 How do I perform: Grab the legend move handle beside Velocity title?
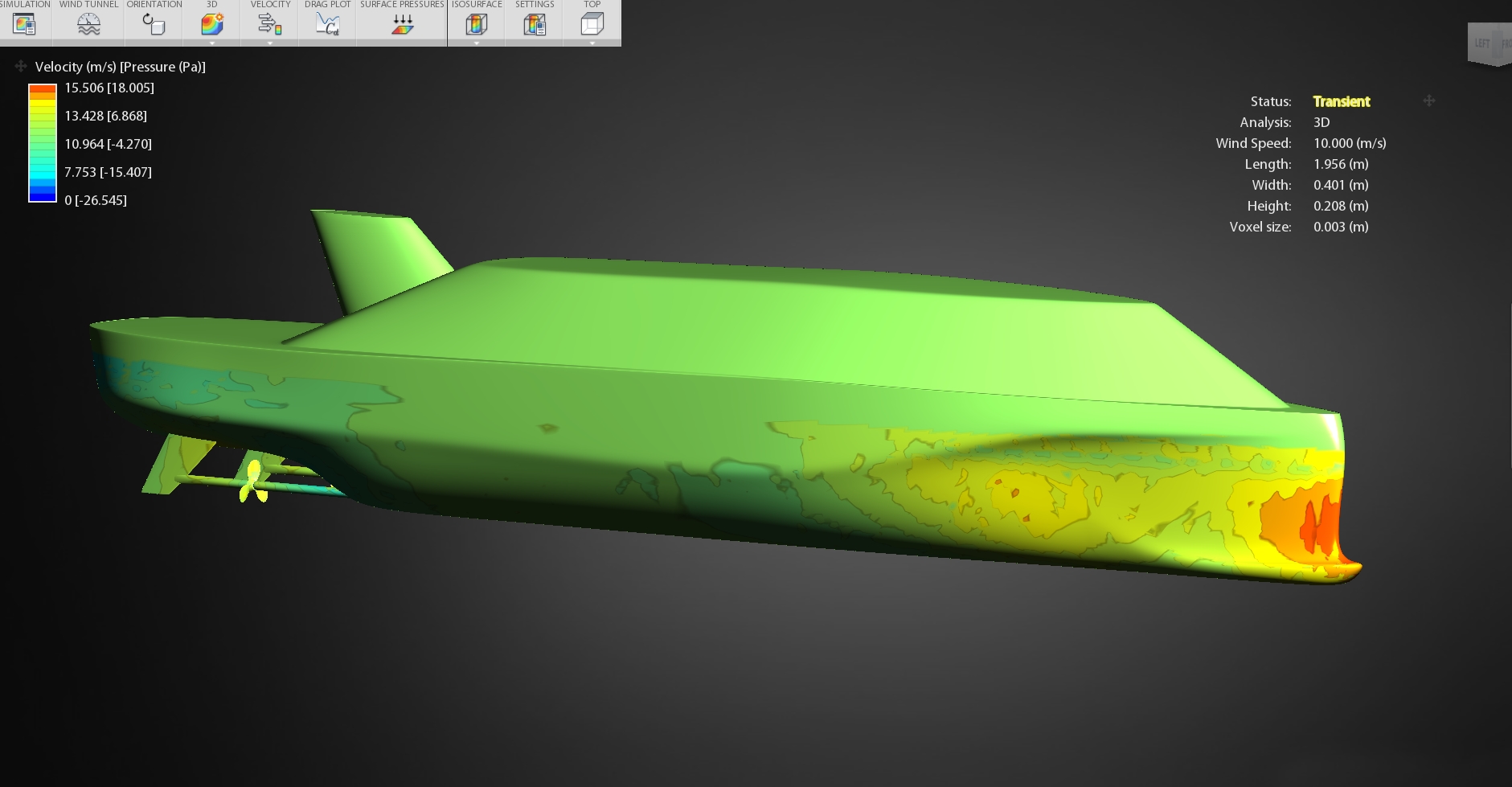21,66
